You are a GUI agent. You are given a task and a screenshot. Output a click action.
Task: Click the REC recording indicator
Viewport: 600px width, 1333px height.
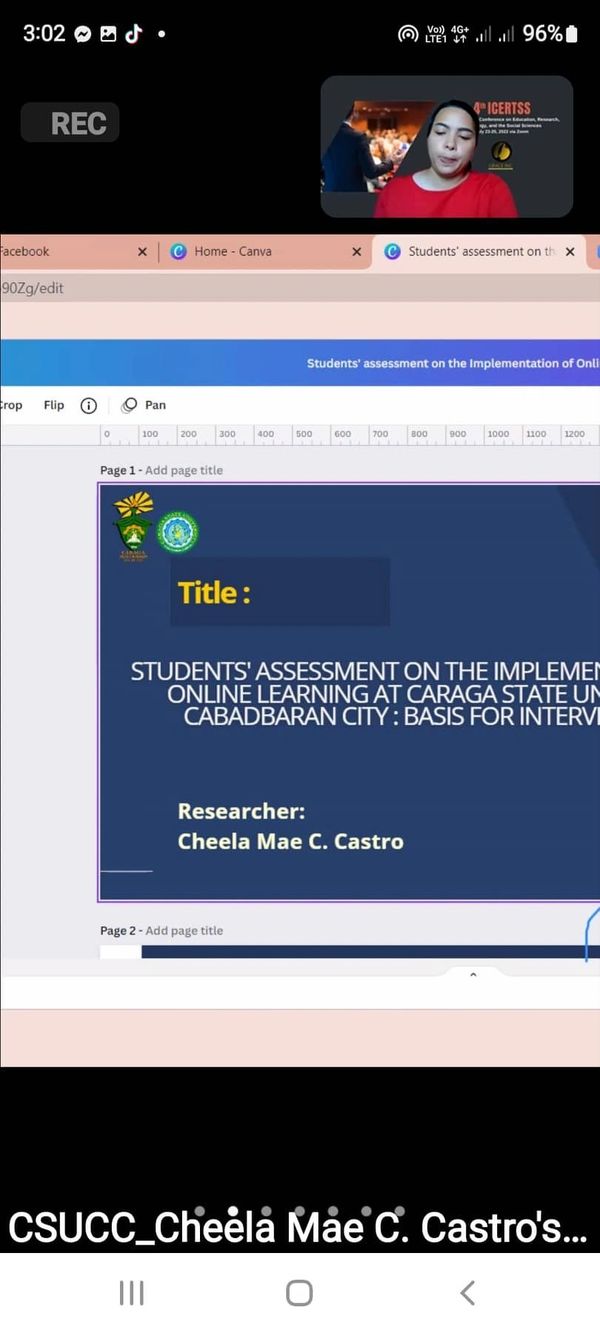[70, 123]
